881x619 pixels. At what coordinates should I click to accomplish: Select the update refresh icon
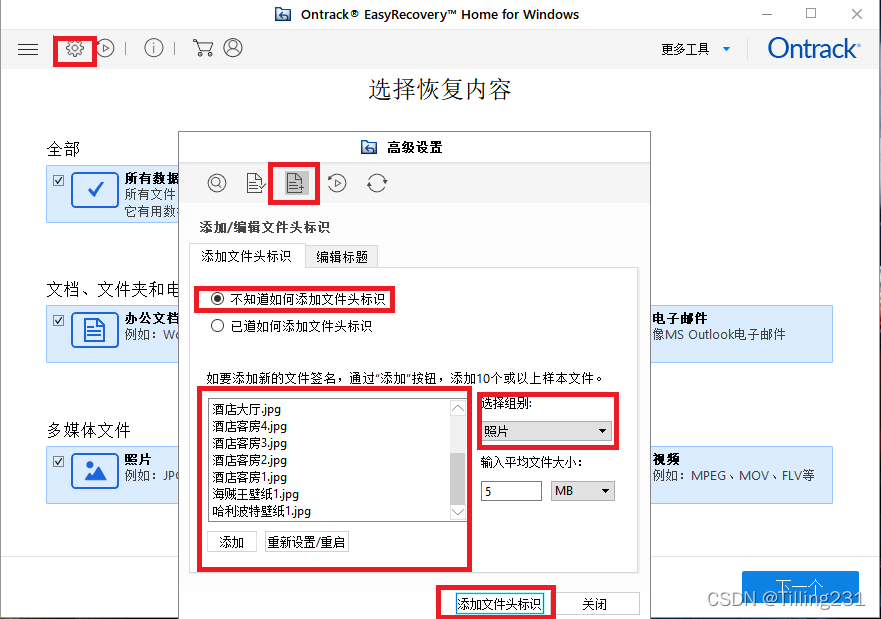coord(377,183)
